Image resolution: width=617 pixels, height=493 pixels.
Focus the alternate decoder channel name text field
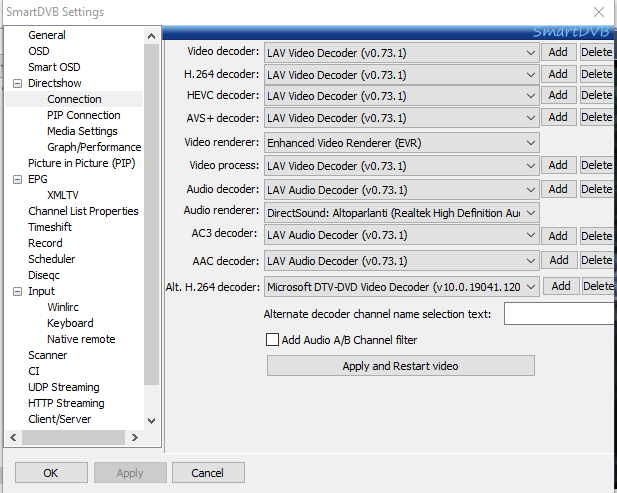click(x=559, y=314)
